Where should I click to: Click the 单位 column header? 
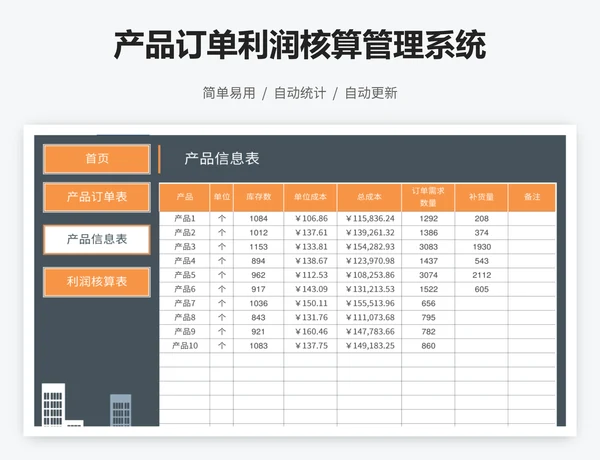(x=222, y=197)
